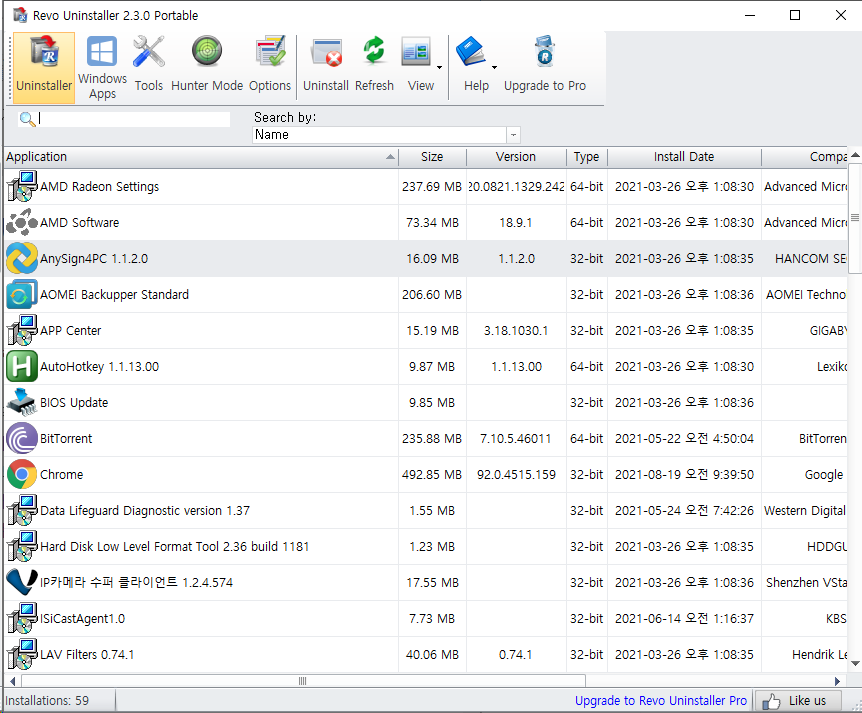Select the AMD Software icon
The image size is (862, 713).
click(22, 223)
